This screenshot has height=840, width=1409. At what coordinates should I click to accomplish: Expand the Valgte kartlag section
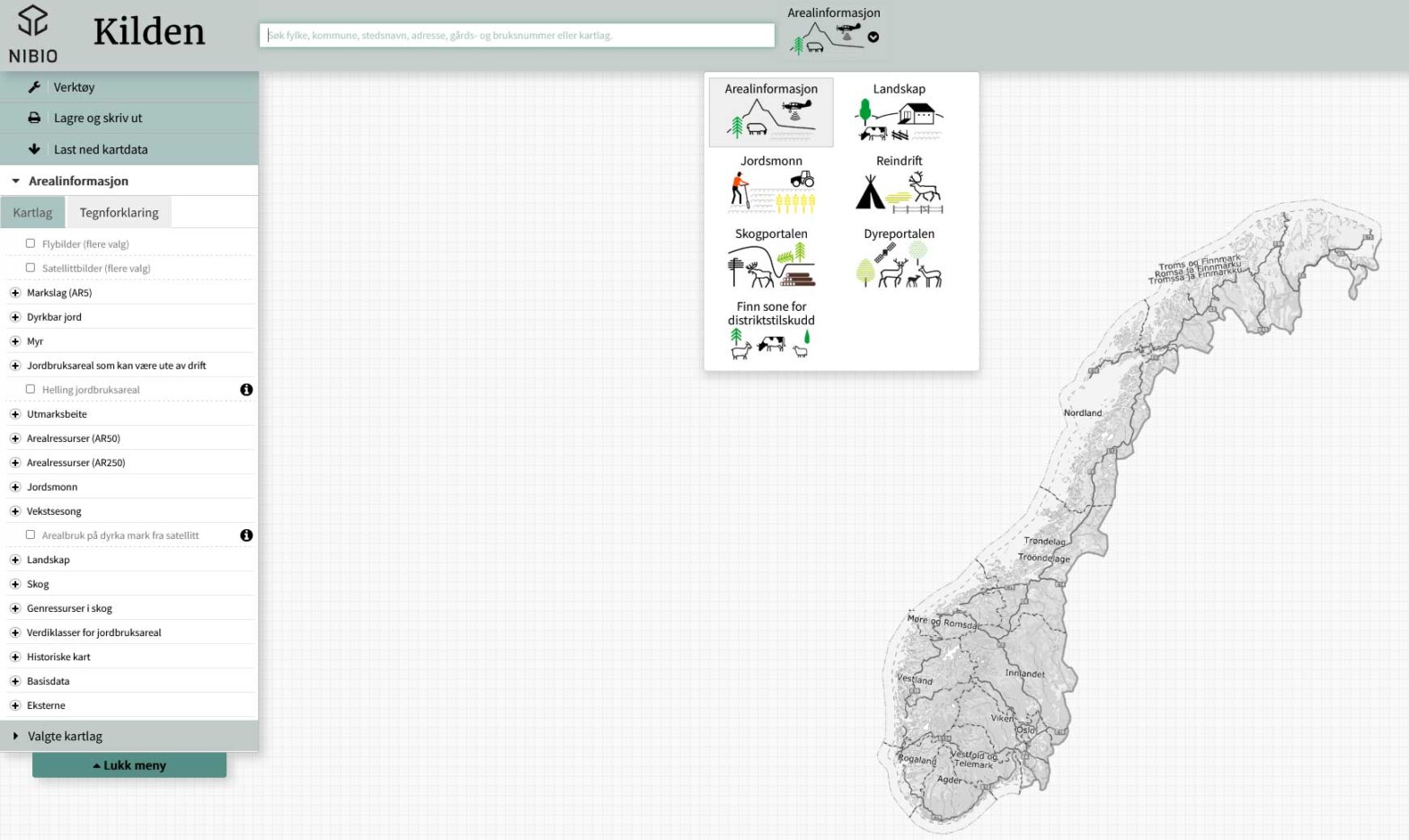(x=129, y=736)
